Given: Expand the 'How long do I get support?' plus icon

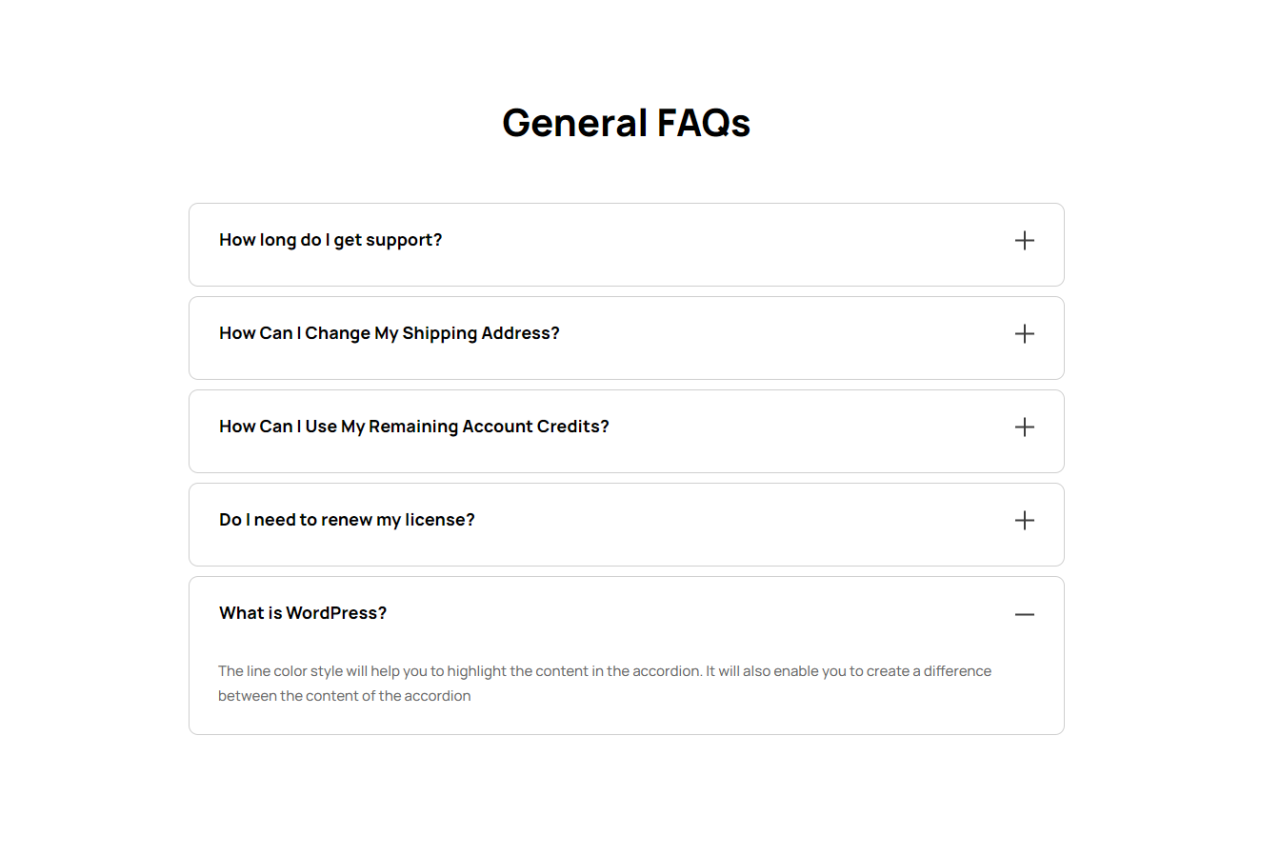Looking at the screenshot, I should click(x=1024, y=241).
